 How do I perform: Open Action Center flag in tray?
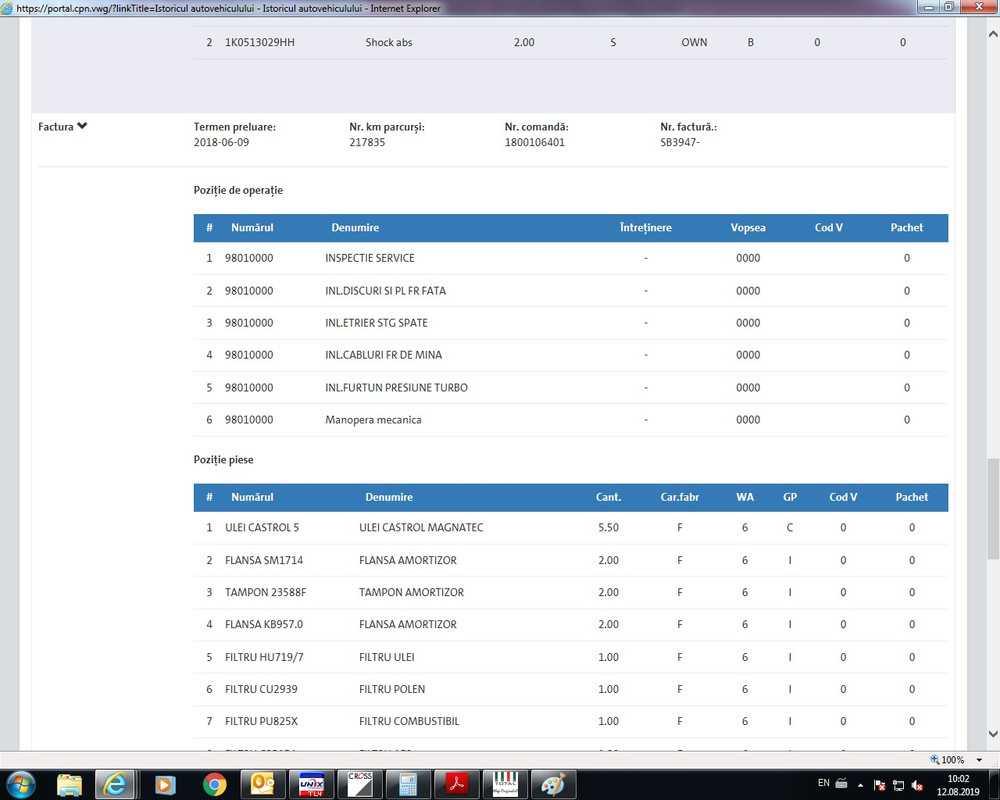click(x=879, y=785)
